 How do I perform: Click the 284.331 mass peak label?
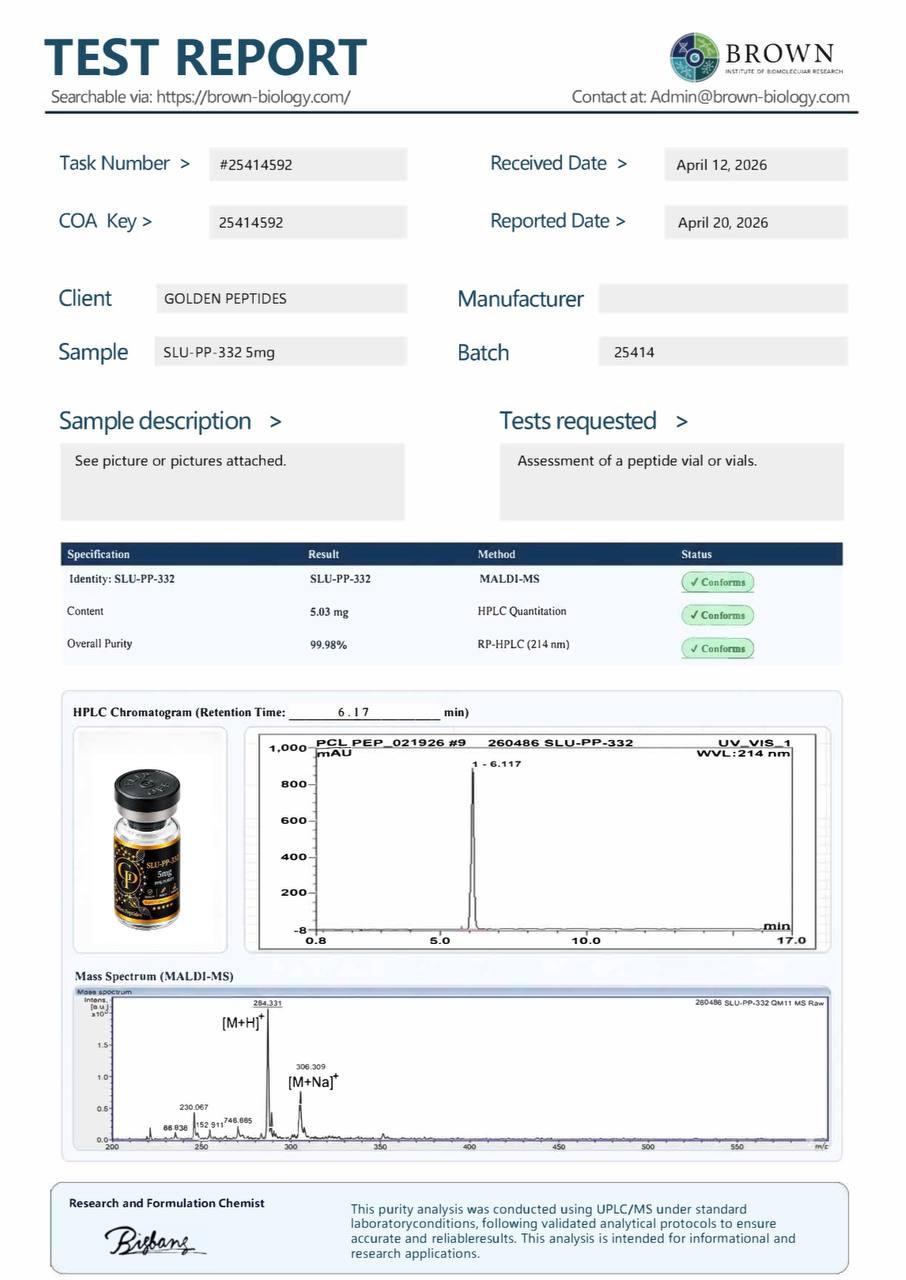click(267, 1003)
